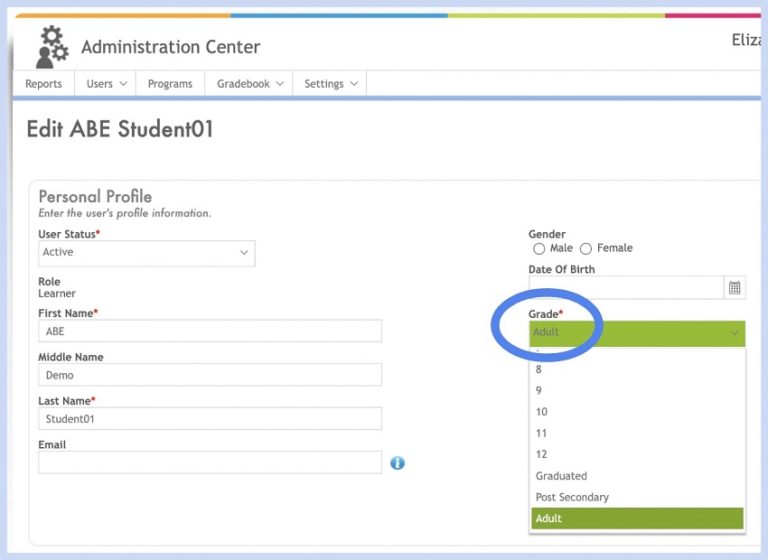Screen dimensions: 768x560
Task: Collapse the Grade dropdown showing Adult
Action: (x=636, y=333)
